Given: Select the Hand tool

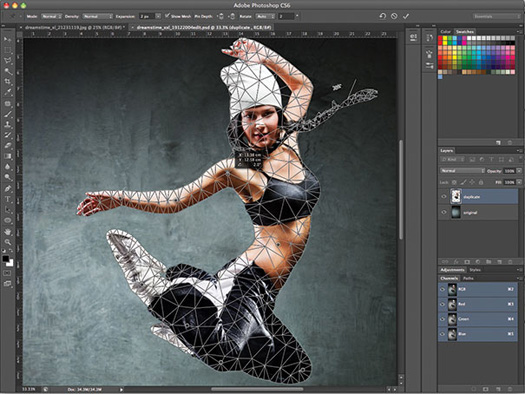Looking at the screenshot, I should tap(7, 231).
